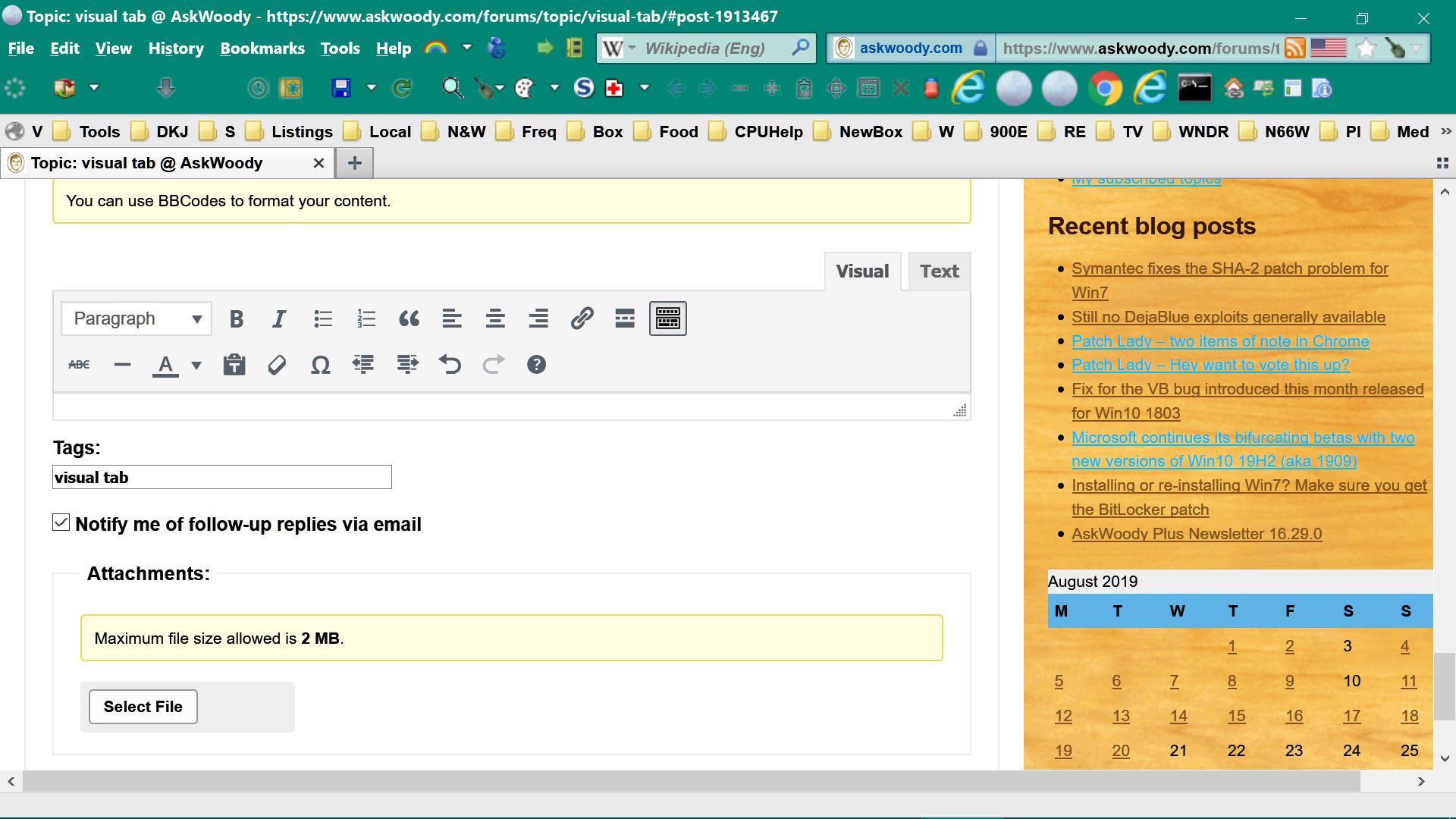Insert a blockquote in the editor

(409, 319)
